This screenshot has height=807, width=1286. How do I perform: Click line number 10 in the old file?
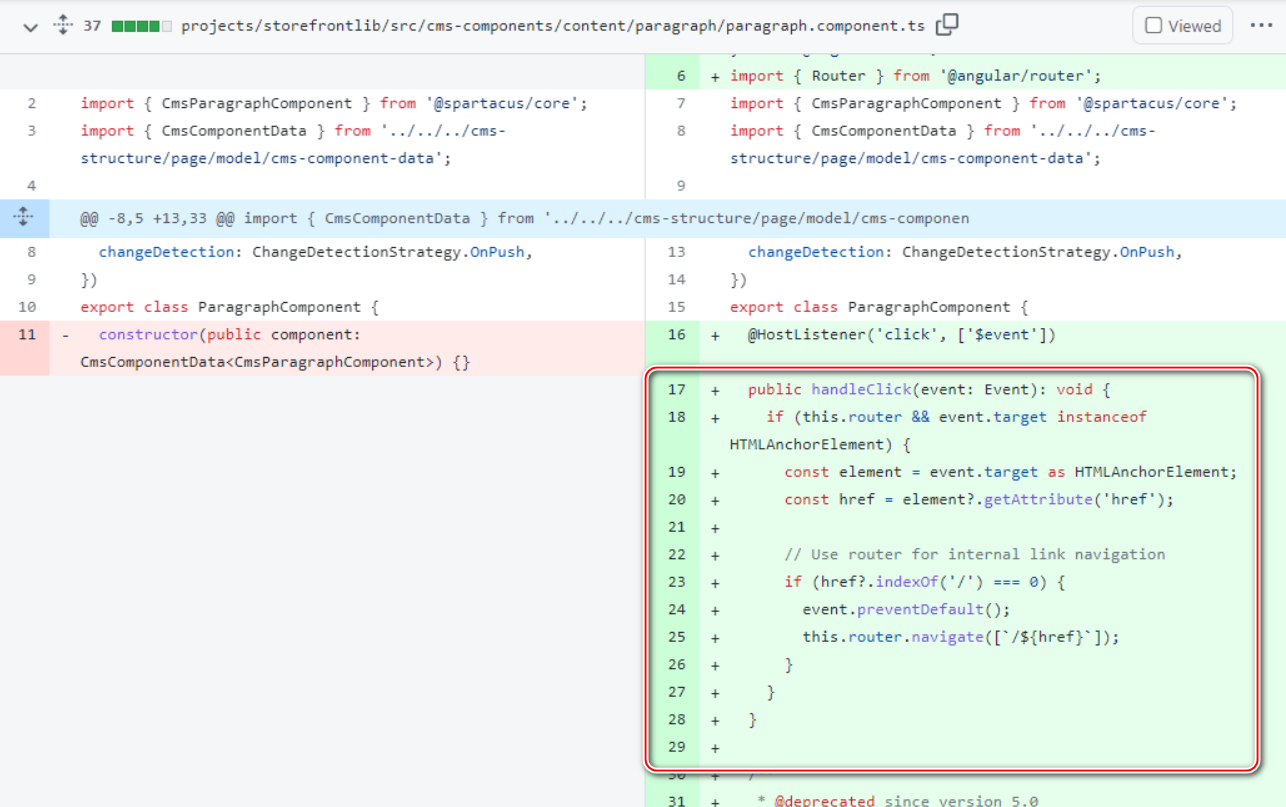[x=27, y=307]
